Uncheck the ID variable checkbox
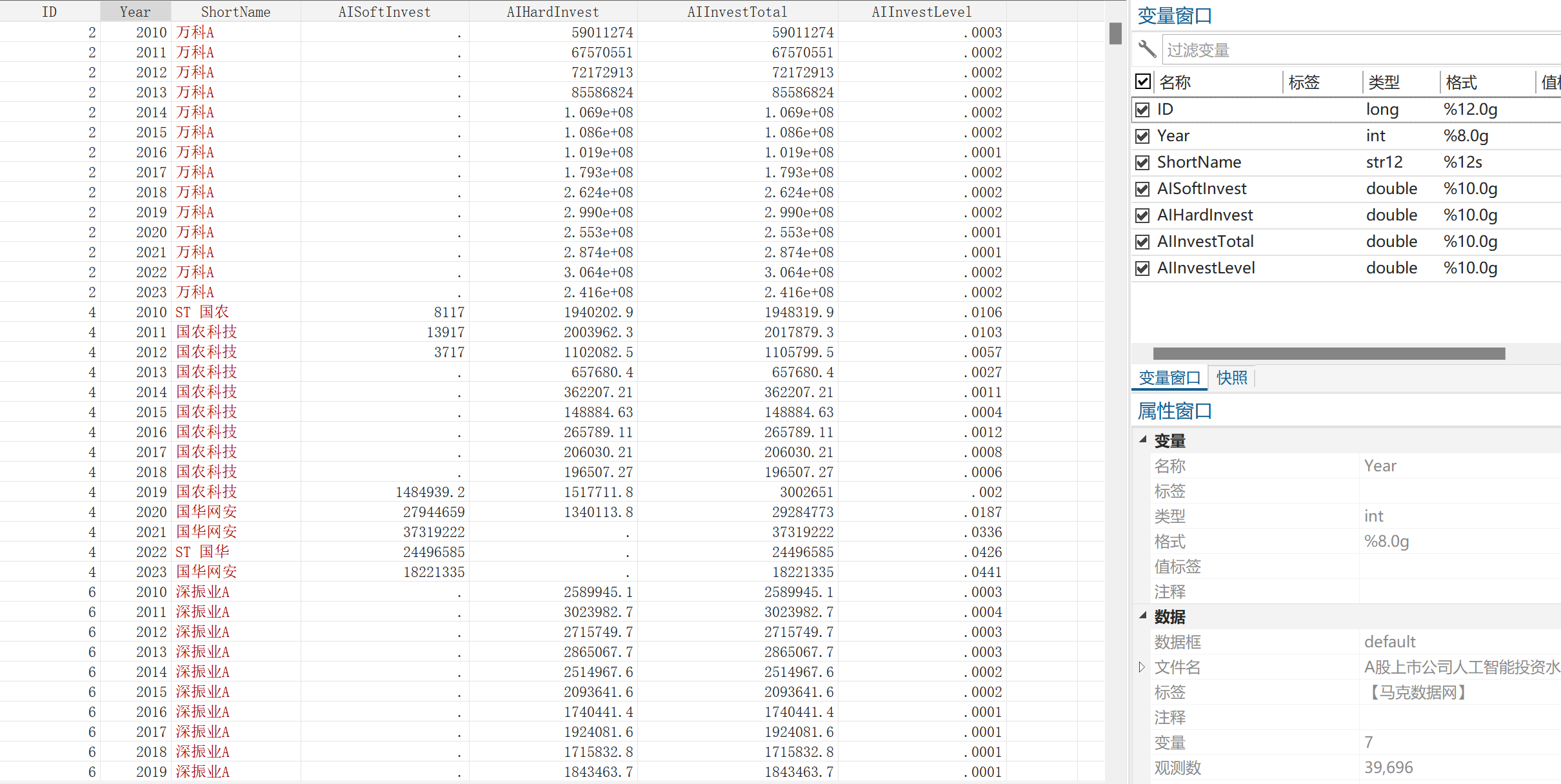Screen dimensions: 1561x784 1142,110
